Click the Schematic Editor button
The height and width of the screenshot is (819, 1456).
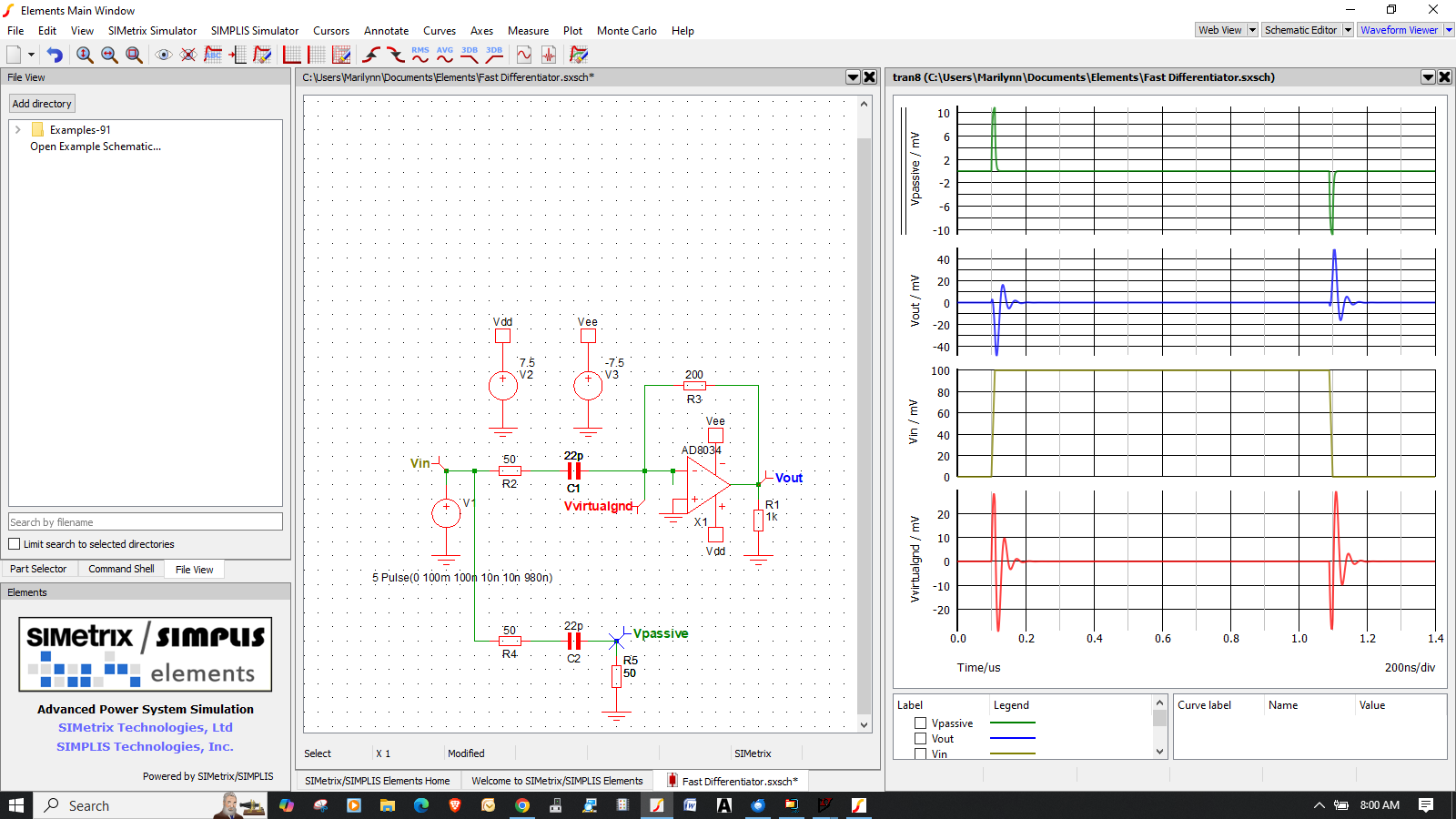tap(1301, 30)
